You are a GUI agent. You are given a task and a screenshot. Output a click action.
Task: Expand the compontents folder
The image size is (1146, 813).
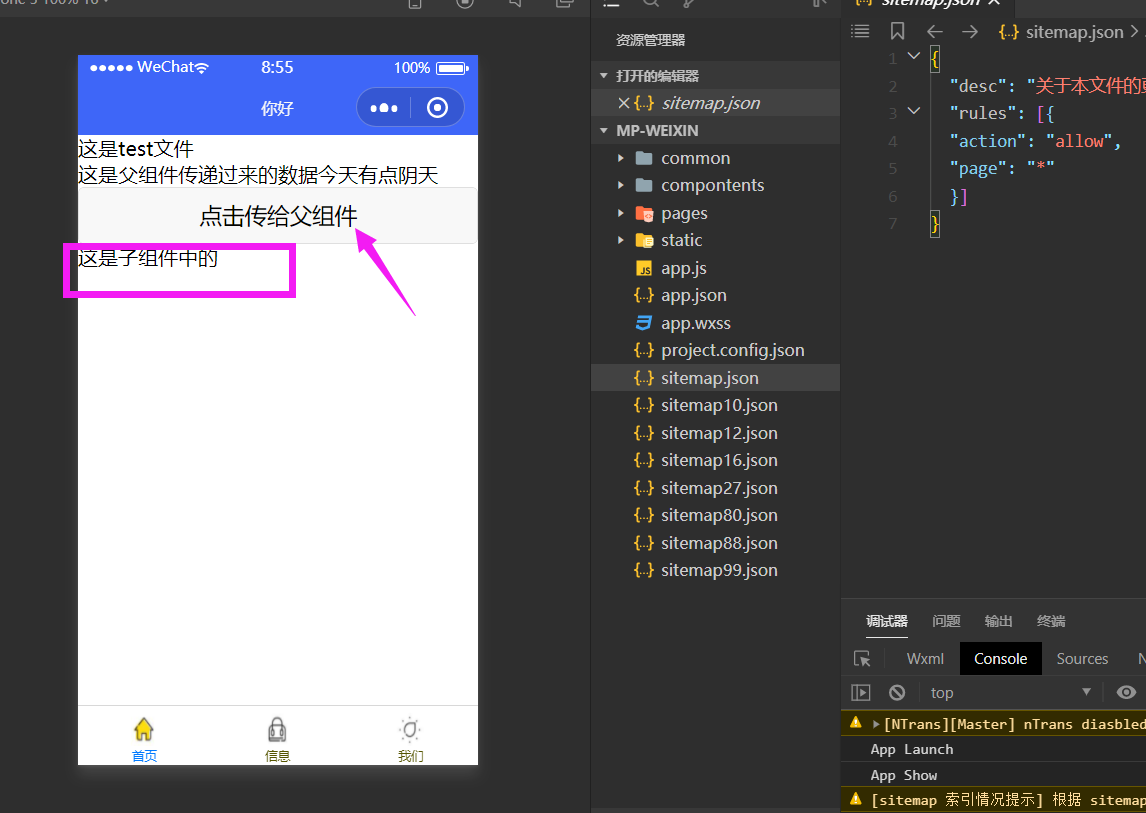point(621,186)
